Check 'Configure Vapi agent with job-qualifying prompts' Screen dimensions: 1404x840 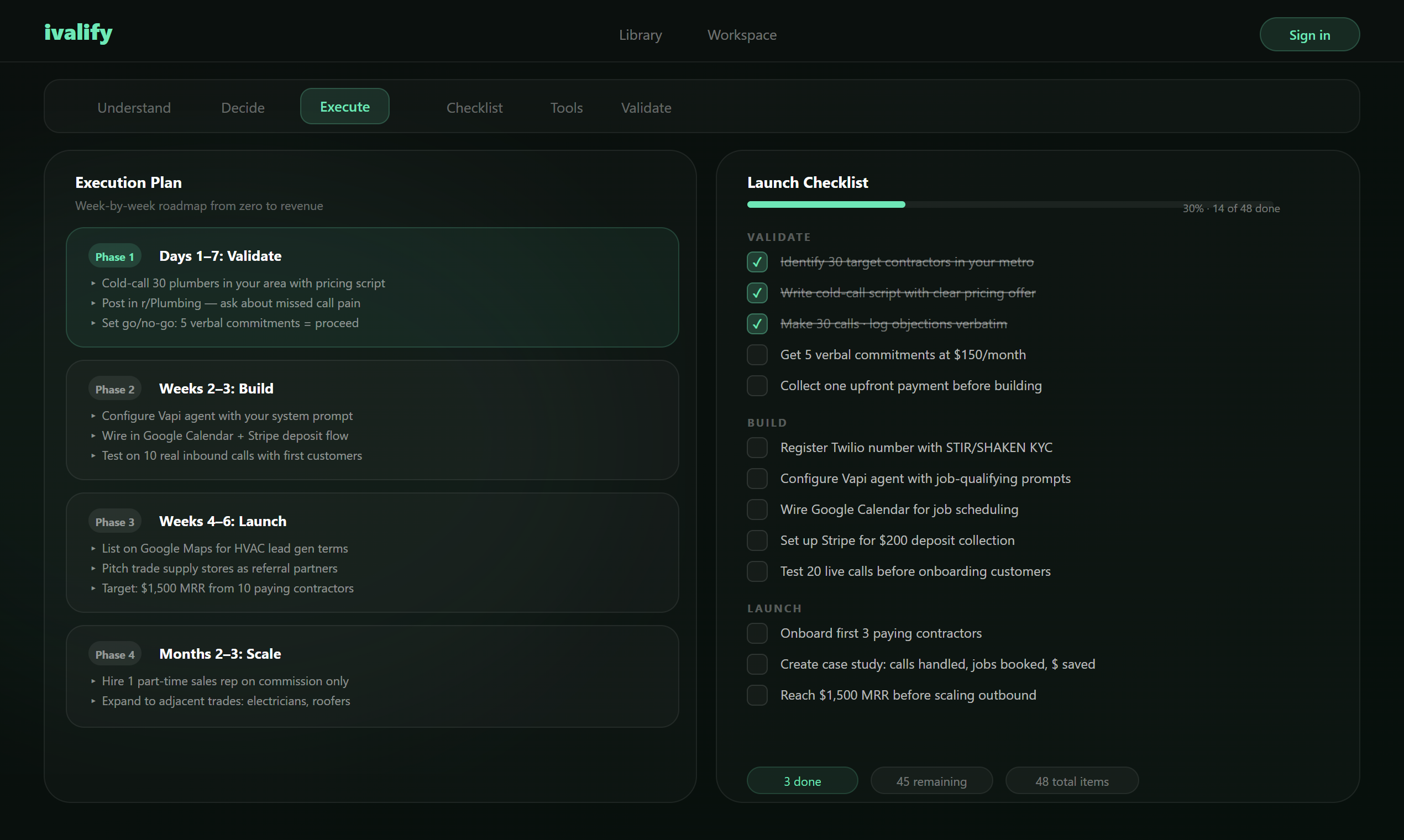click(x=757, y=479)
